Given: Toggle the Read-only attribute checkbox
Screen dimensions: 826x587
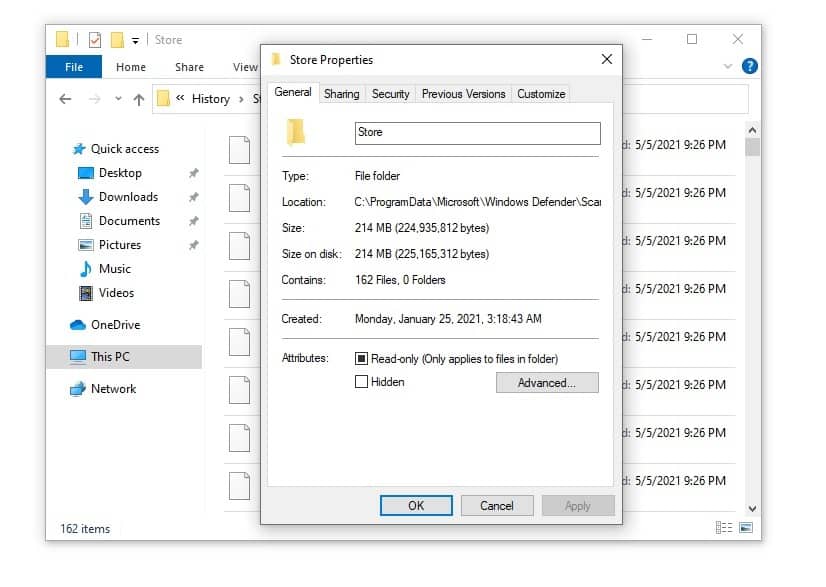Looking at the screenshot, I should 361,358.
